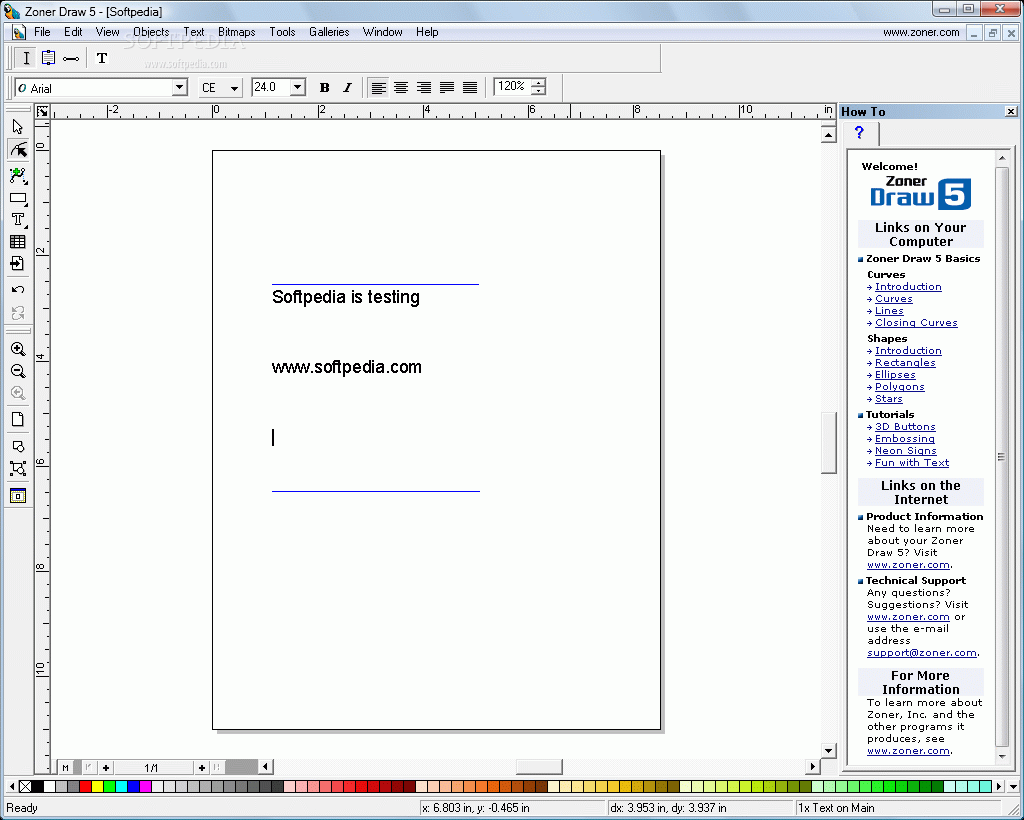Viewport: 1024px width, 820px height.
Task: Click the previous zoom magnifier icon
Action: coord(18,393)
